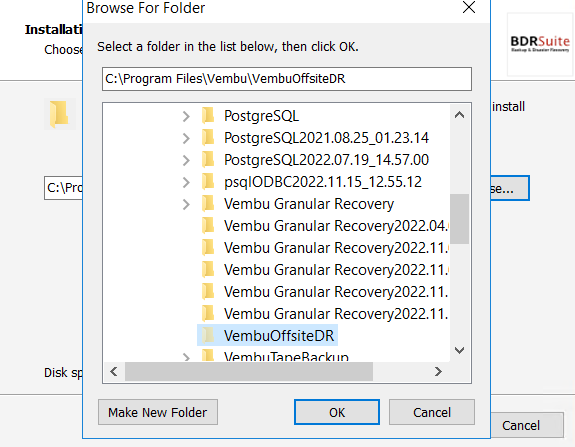Expand the PostgreSQL2021.08.25_01.23.14 node
Viewport: 575px width, 447px height.
pyautogui.click(x=186, y=138)
